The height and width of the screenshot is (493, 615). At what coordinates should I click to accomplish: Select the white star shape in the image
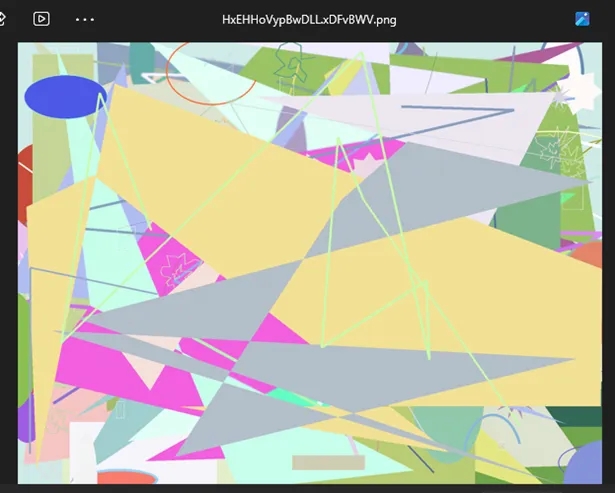click(580, 92)
